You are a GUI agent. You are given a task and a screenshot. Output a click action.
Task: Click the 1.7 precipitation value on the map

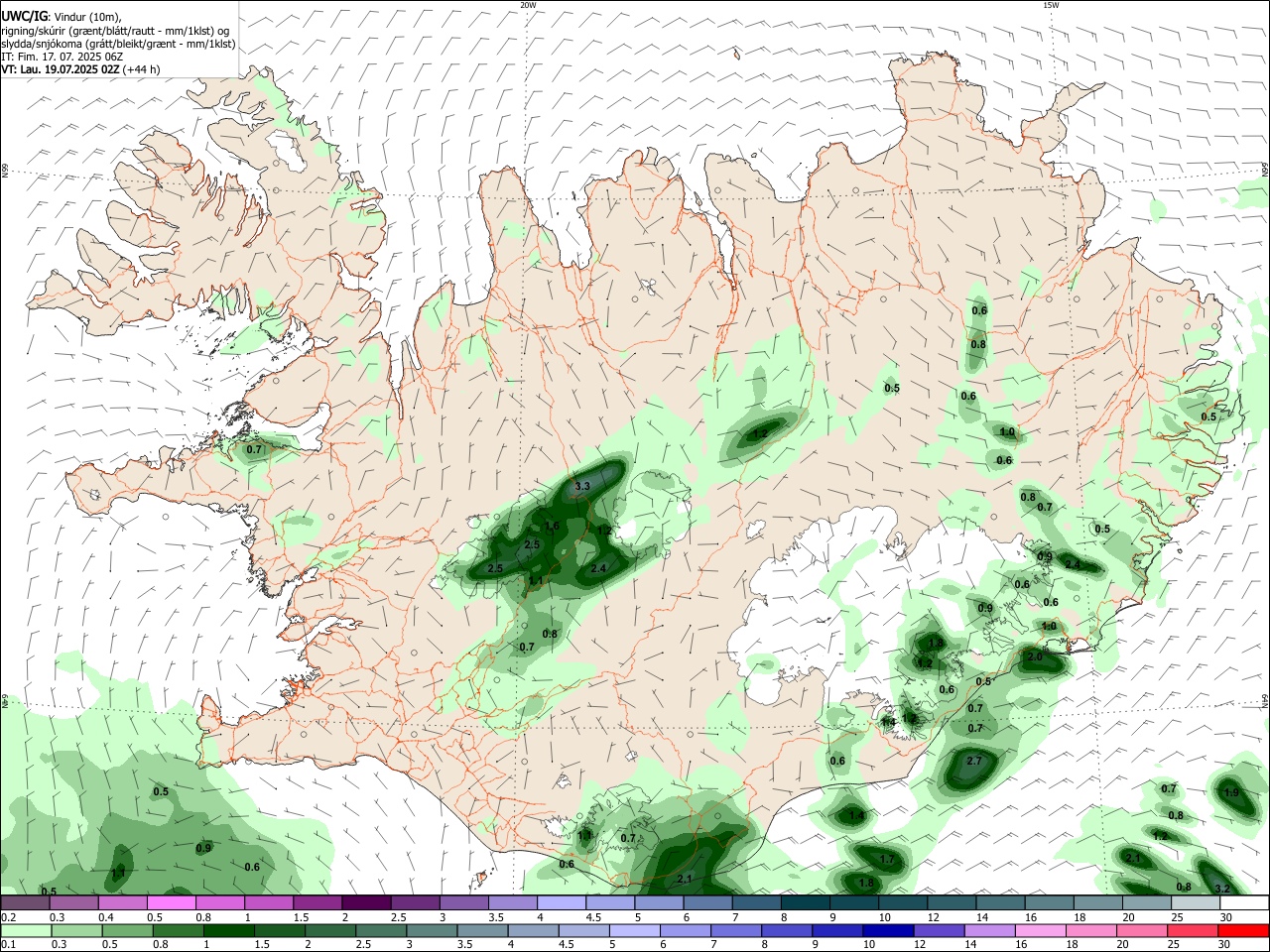(887, 859)
